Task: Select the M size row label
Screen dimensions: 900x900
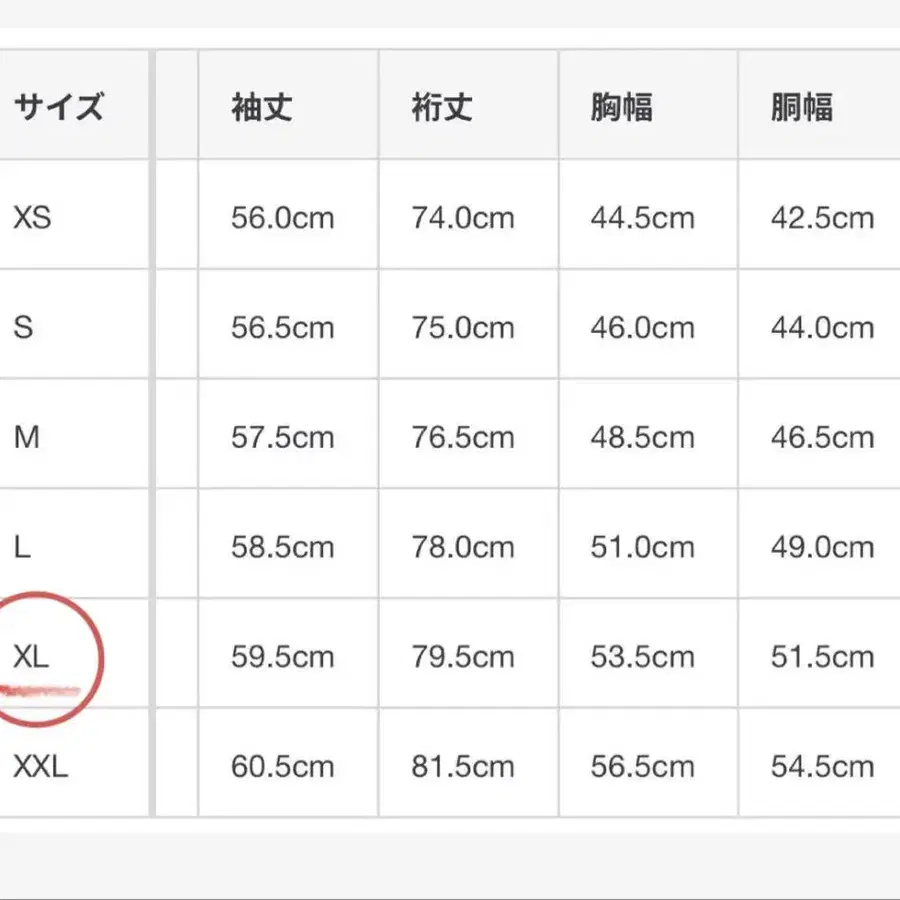Action: (27, 437)
